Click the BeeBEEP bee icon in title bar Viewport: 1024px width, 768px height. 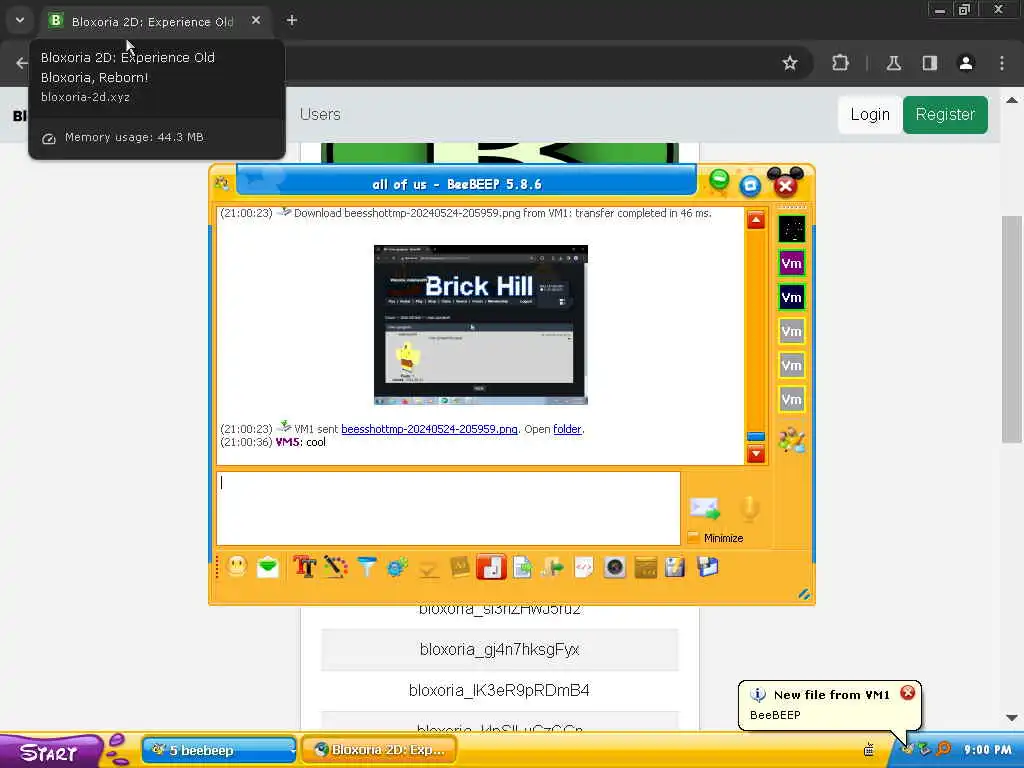(x=221, y=183)
